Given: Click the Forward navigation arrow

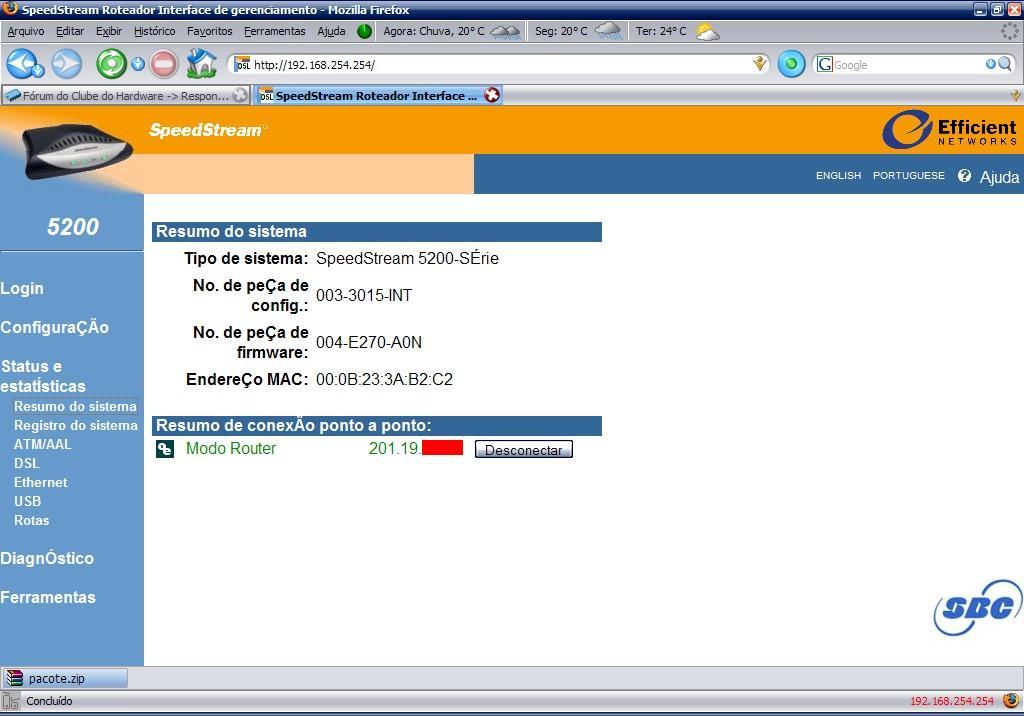Looking at the screenshot, I should pyautogui.click(x=67, y=64).
